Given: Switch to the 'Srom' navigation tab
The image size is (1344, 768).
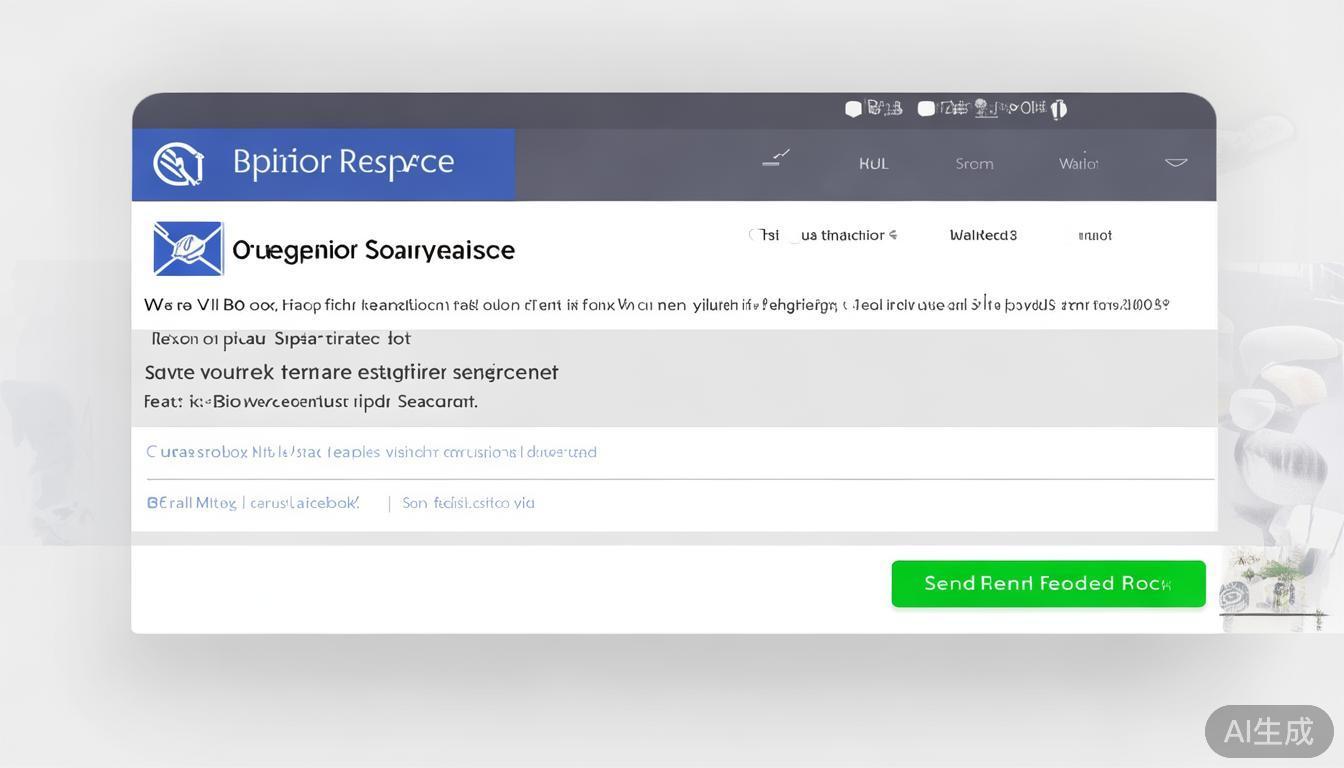Looking at the screenshot, I should tap(974, 164).
